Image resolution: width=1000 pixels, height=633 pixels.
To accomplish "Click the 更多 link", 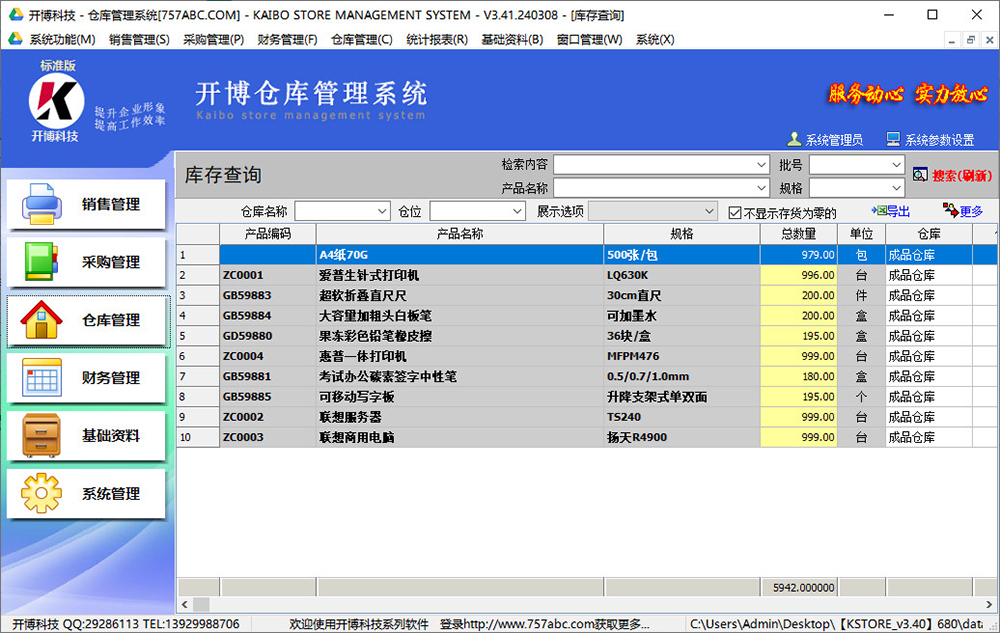I will (971, 211).
